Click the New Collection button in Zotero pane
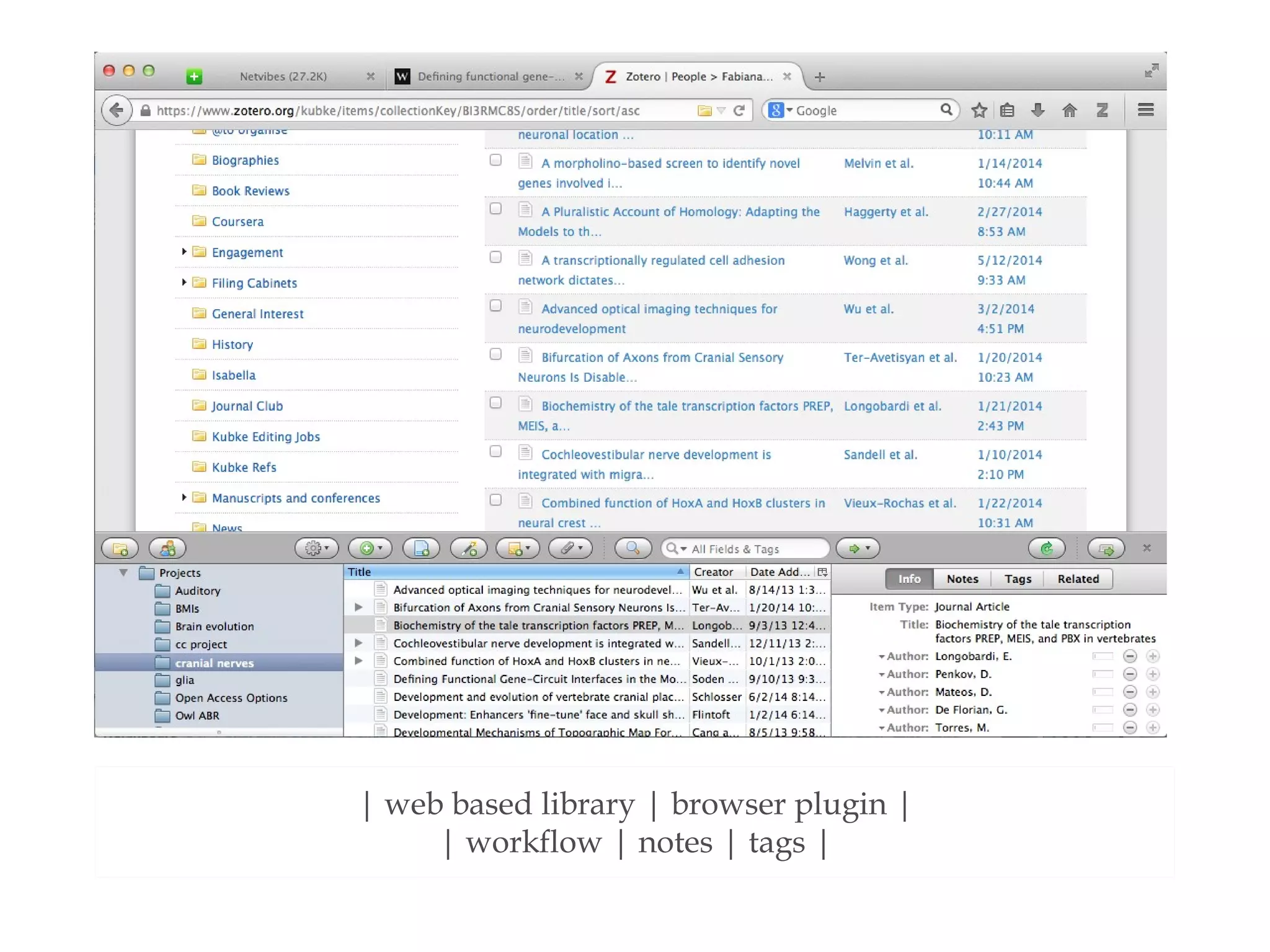The image size is (1270, 952). tap(121, 549)
